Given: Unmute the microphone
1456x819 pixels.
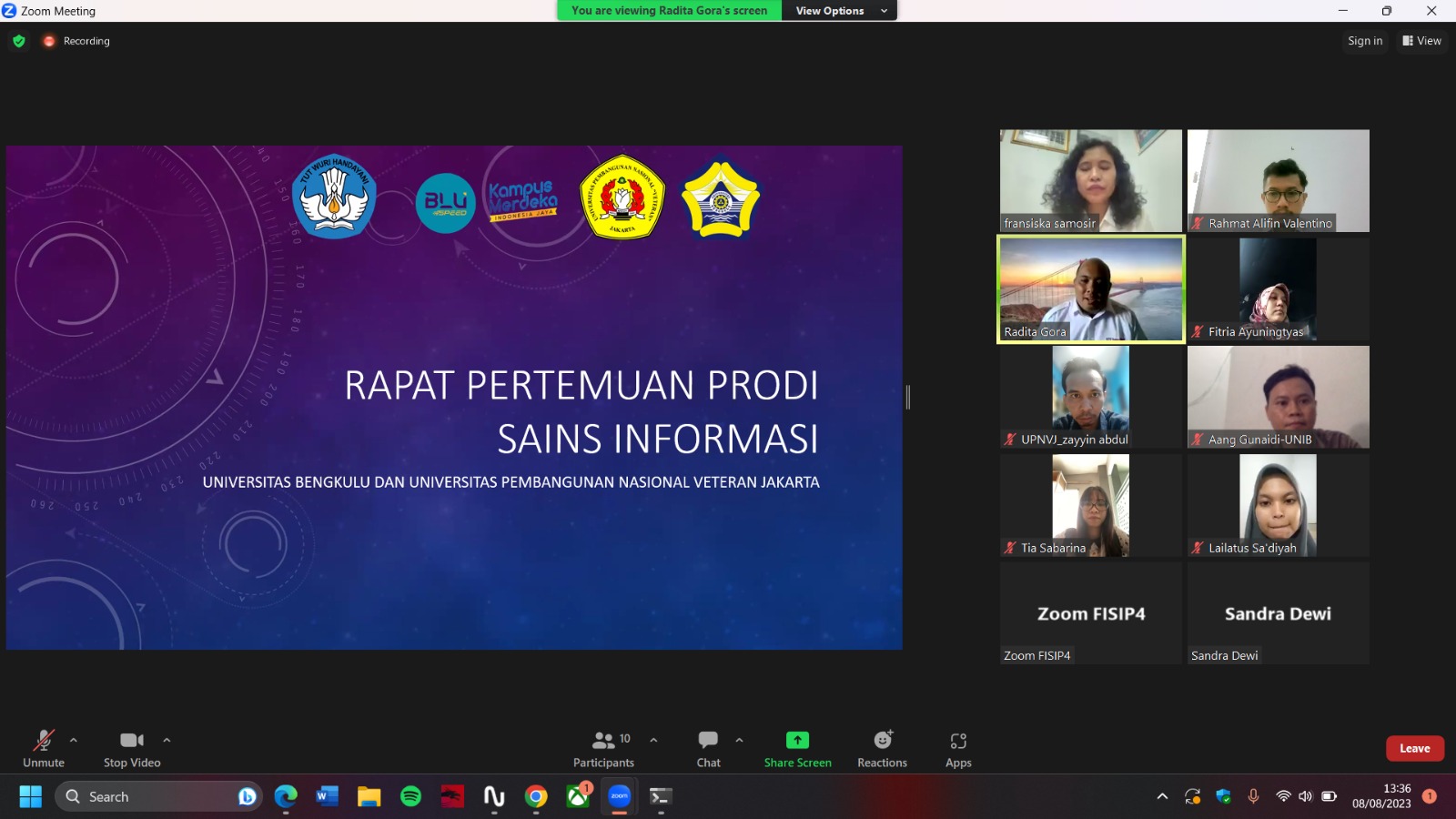Looking at the screenshot, I should [x=44, y=749].
